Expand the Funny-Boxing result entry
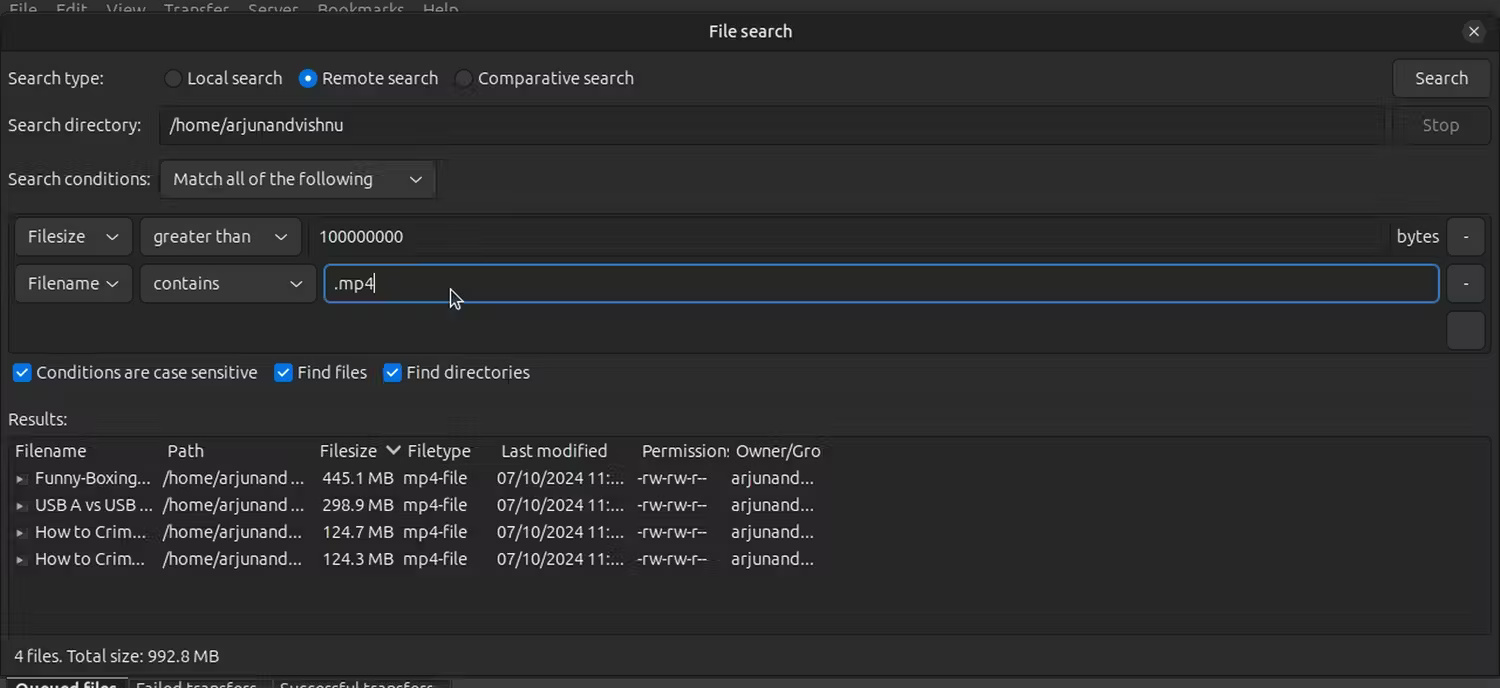 click(x=20, y=478)
